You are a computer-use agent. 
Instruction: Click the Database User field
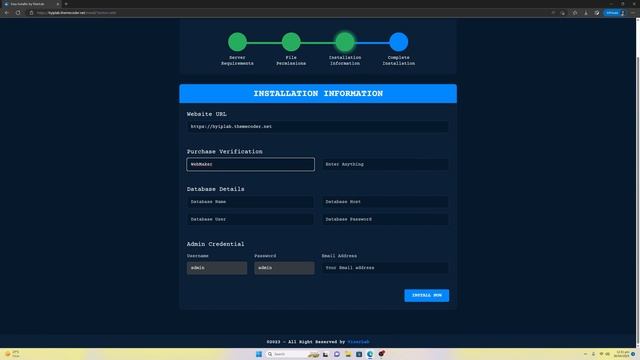pos(250,219)
